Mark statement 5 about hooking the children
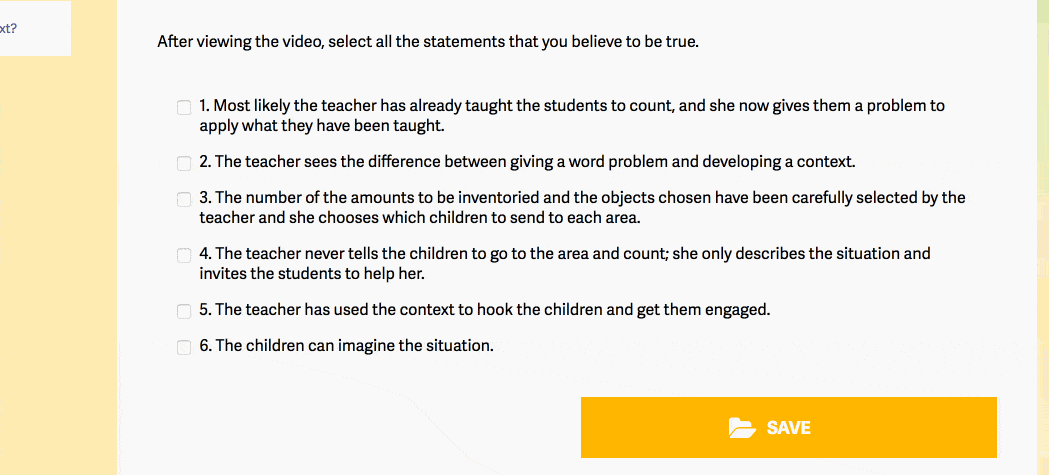The height and width of the screenshot is (475, 1049). (x=183, y=311)
